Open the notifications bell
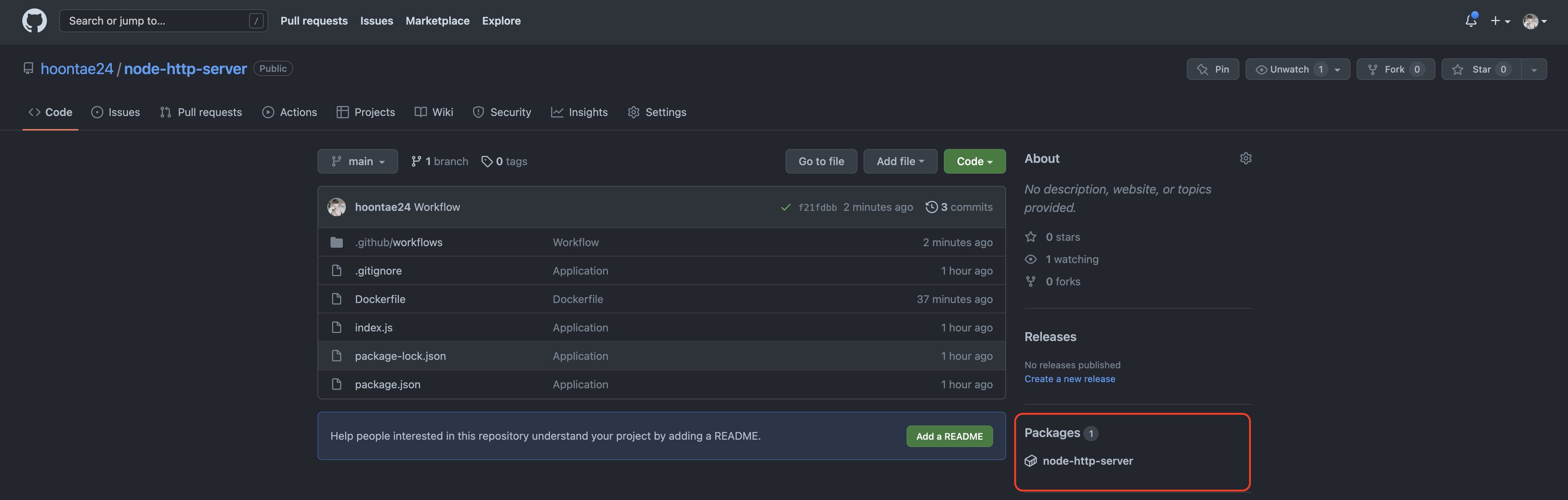The width and height of the screenshot is (1568, 500). coord(1471,21)
